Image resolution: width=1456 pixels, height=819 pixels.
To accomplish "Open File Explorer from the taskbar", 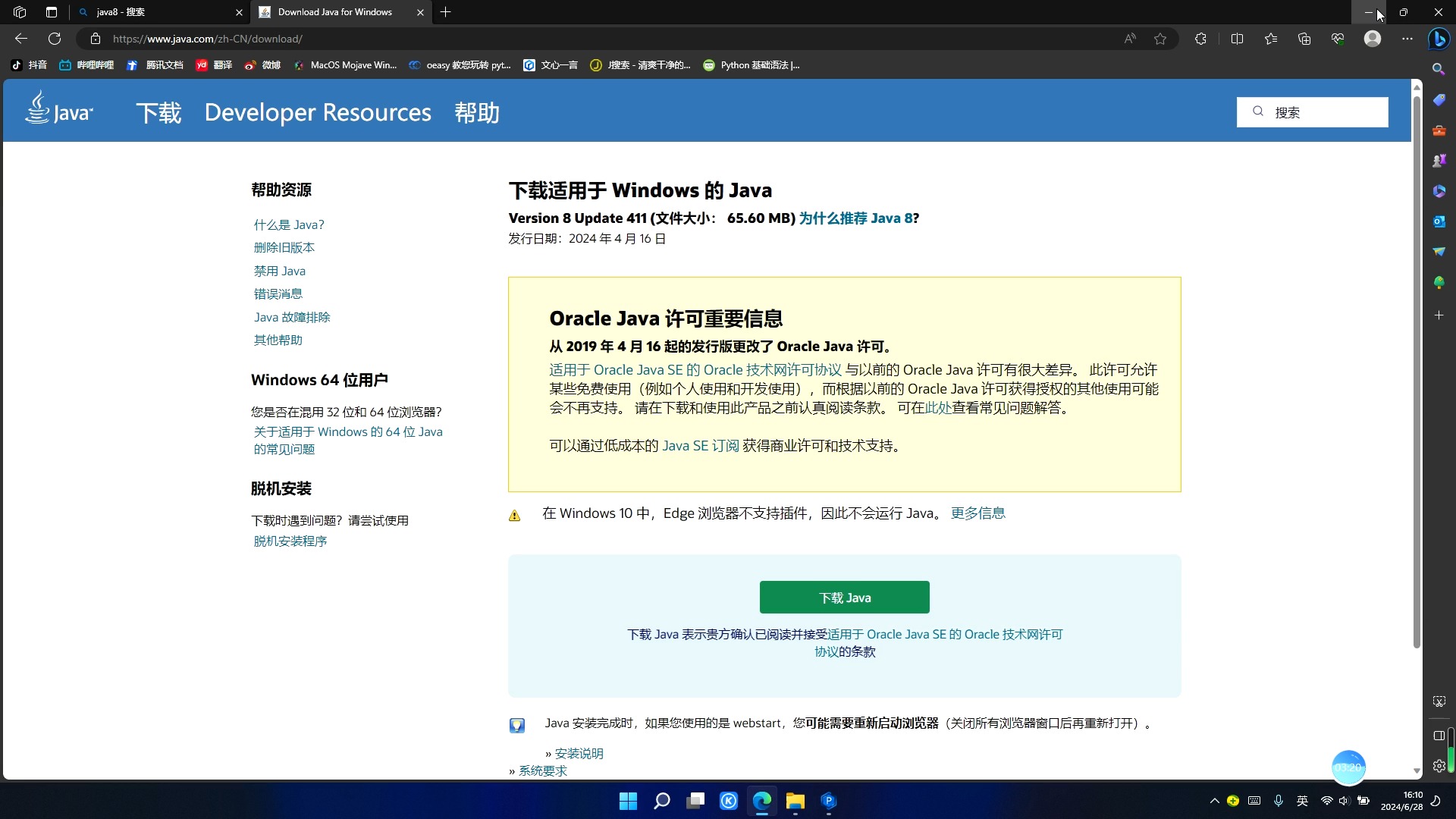I will (x=795, y=801).
